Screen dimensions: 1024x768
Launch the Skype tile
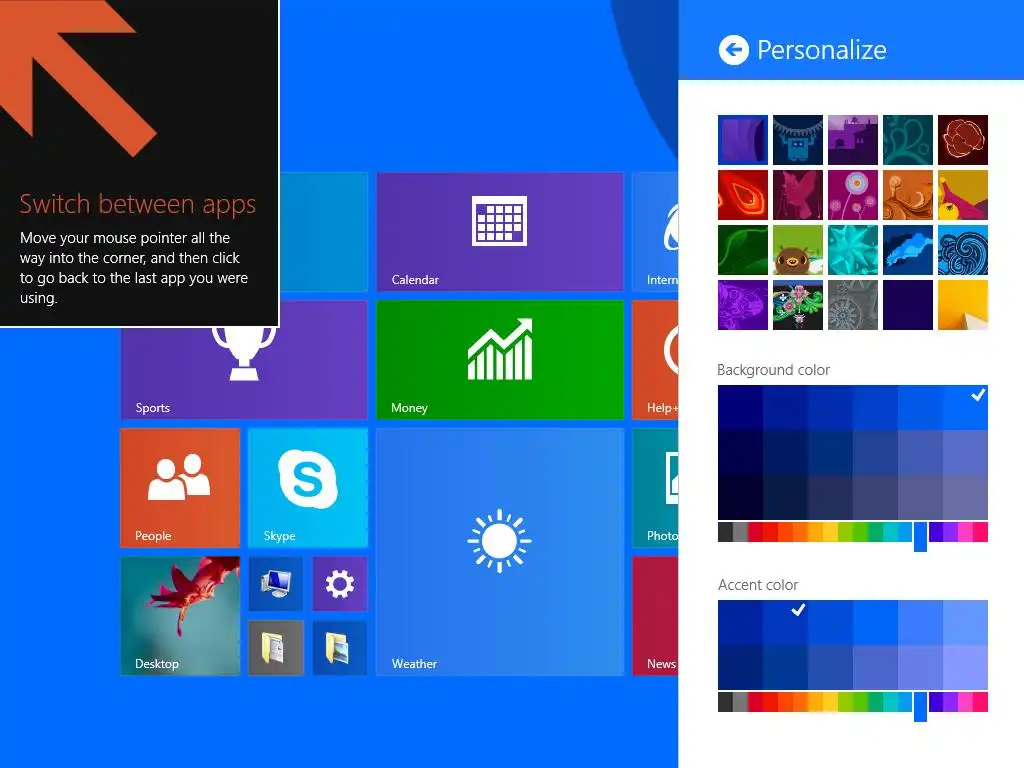(x=308, y=487)
